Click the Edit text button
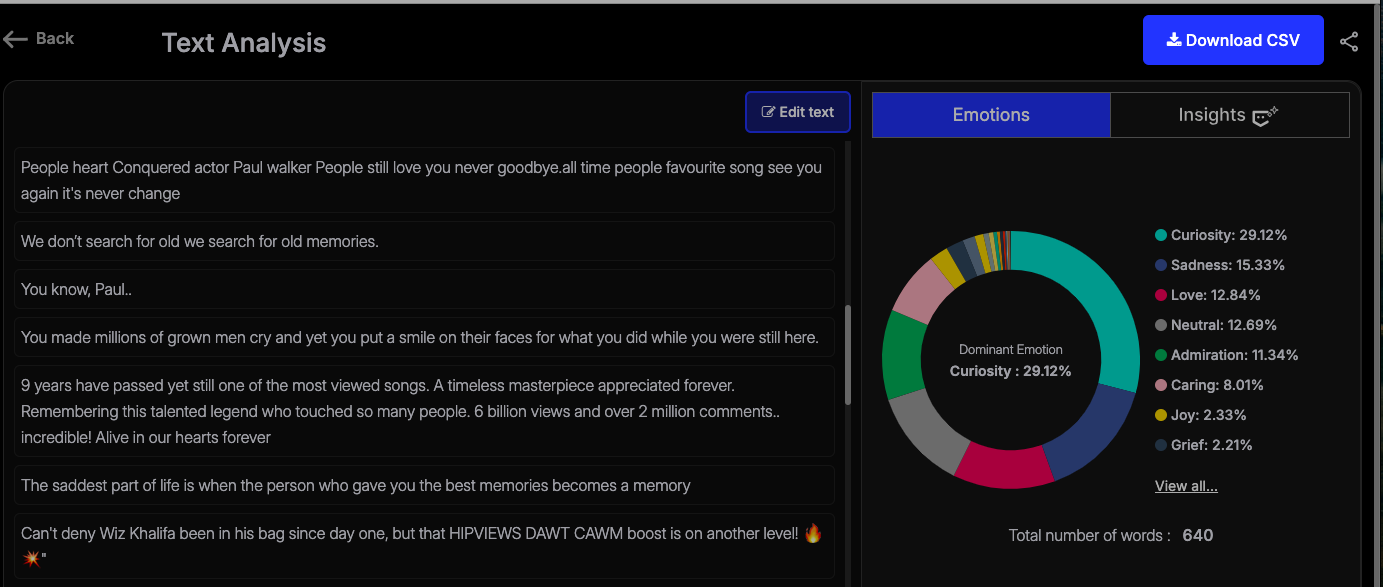The image size is (1383, 587). (x=798, y=112)
